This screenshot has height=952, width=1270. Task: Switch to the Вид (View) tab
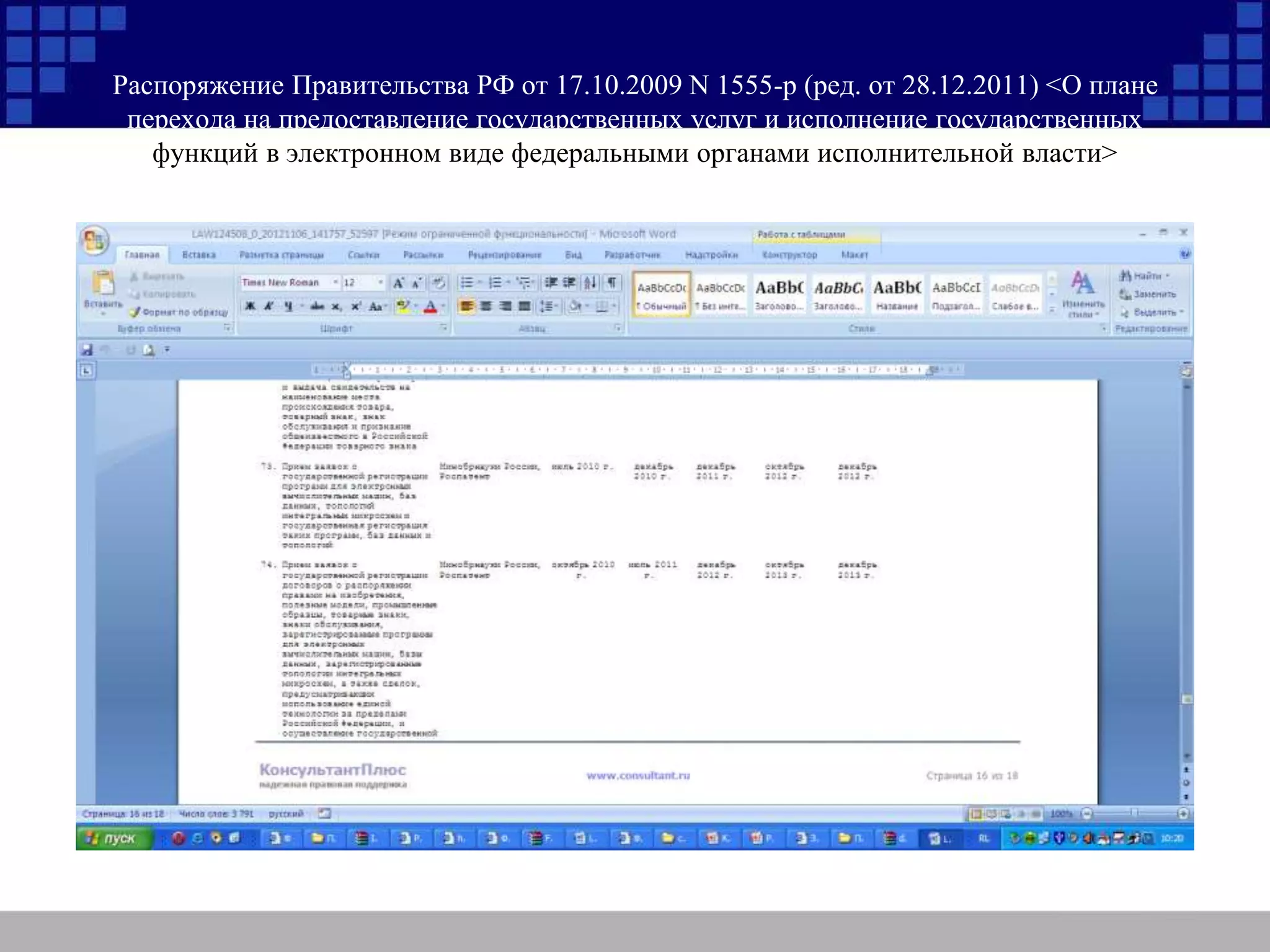(x=574, y=255)
